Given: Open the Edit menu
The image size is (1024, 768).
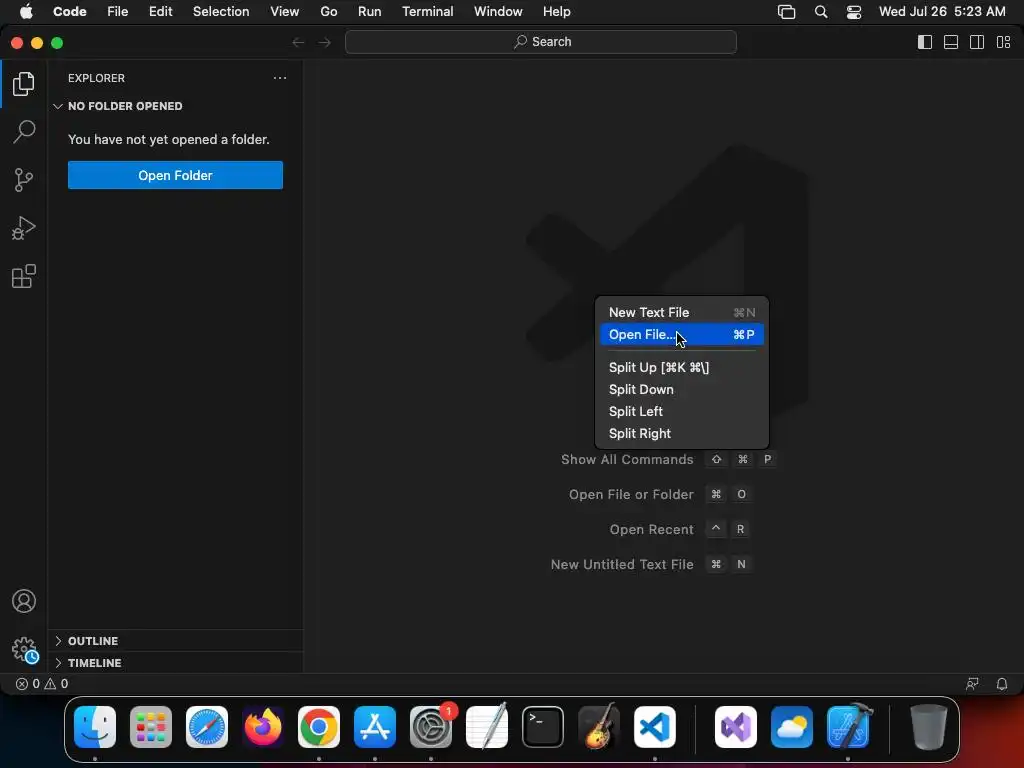Looking at the screenshot, I should (161, 12).
